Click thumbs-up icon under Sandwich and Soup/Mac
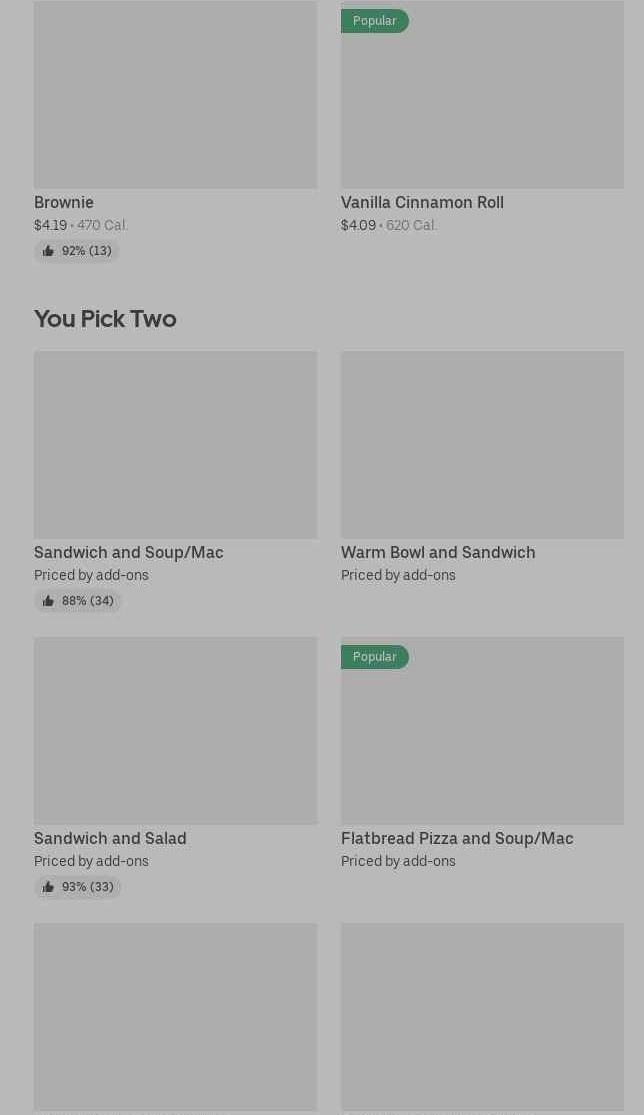The image size is (644, 1115). tap(48, 601)
